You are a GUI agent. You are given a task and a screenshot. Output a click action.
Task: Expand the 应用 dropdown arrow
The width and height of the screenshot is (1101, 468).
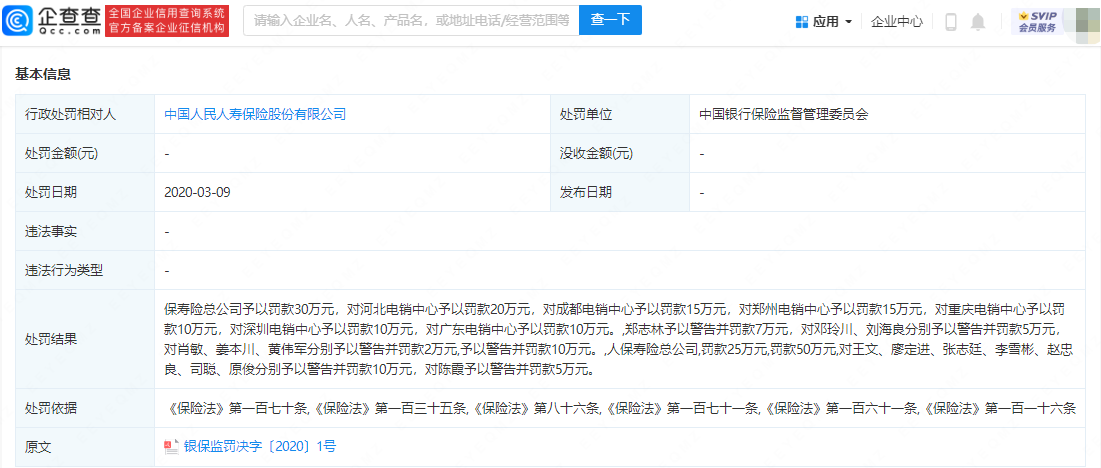848,22
